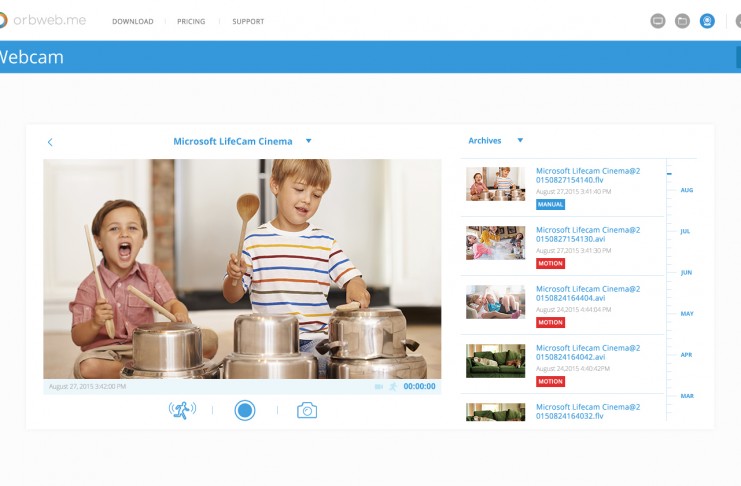Image resolution: width=741 pixels, height=486 pixels.
Task: Open the folder icon in top header
Action: tap(682, 21)
